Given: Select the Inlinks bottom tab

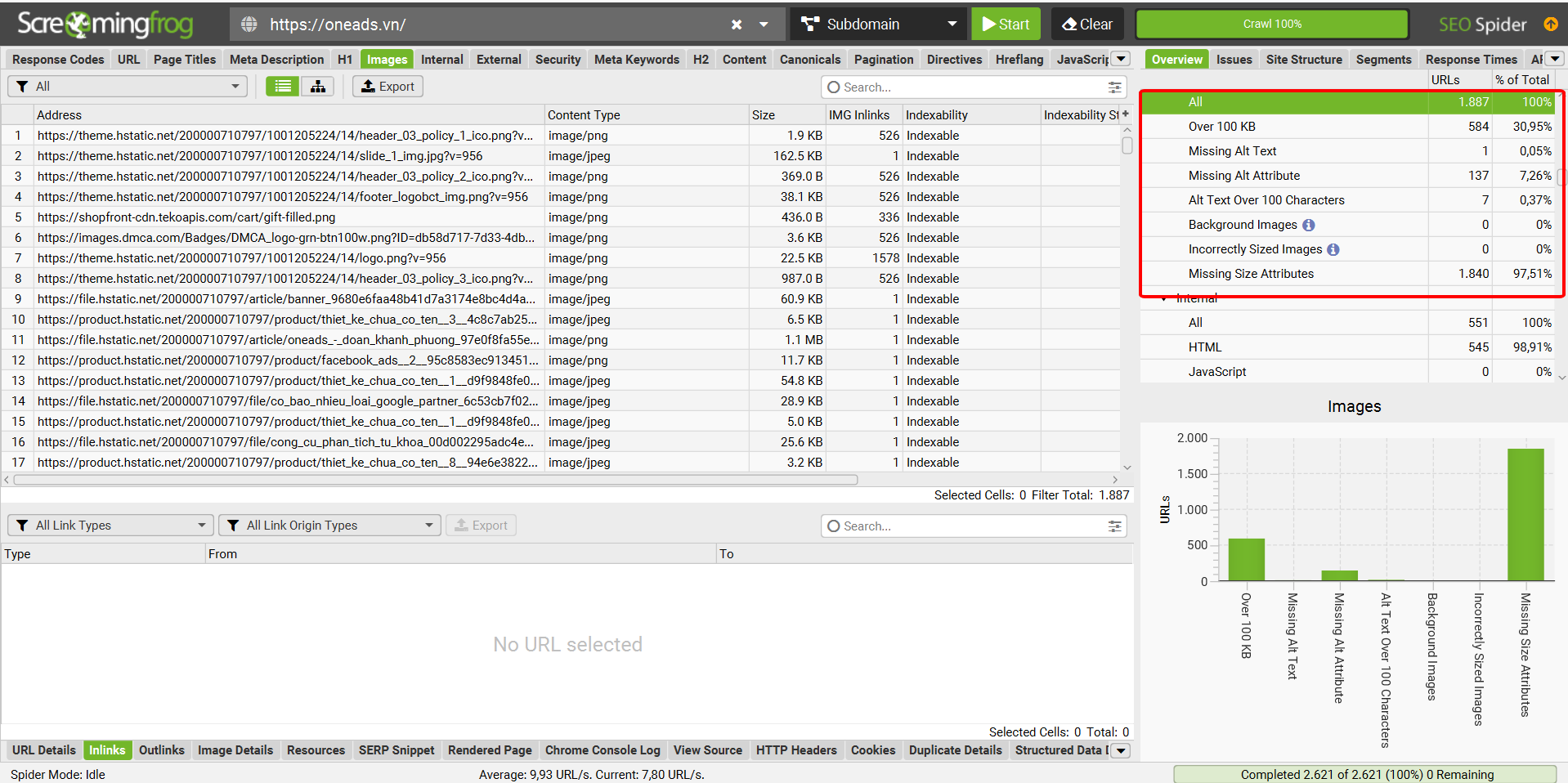Looking at the screenshot, I should pyautogui.click(x=107, y=750).
